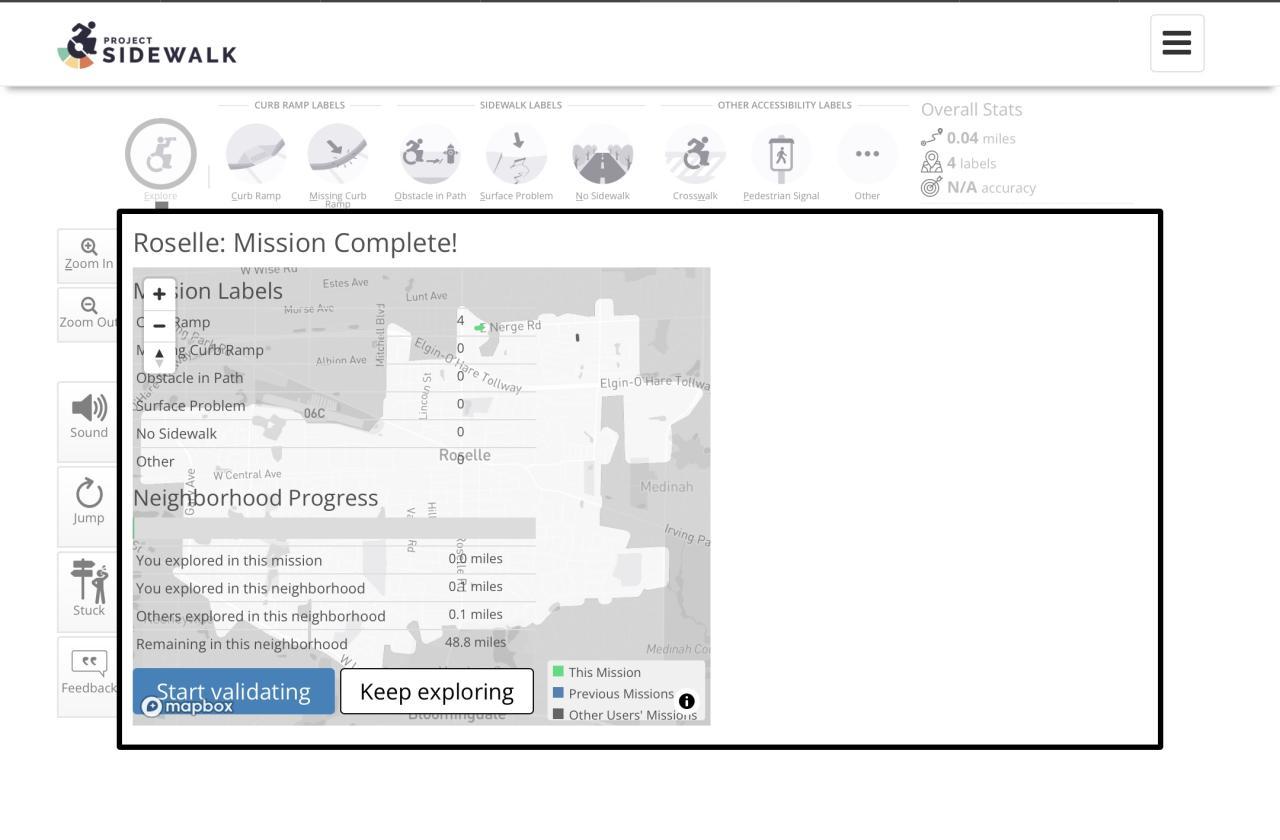Click the Zoom Out button
The image size is (1280, 840).
88,314
